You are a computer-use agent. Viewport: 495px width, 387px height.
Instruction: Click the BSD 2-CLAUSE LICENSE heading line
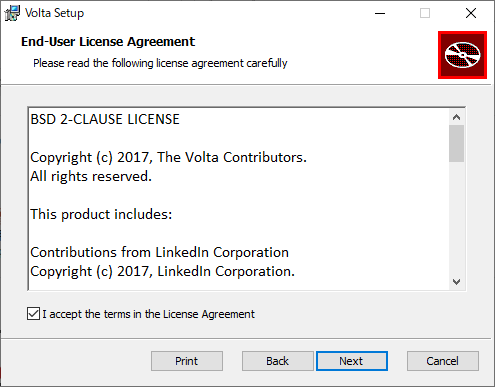pyautogui.click(x=105, y=119)
